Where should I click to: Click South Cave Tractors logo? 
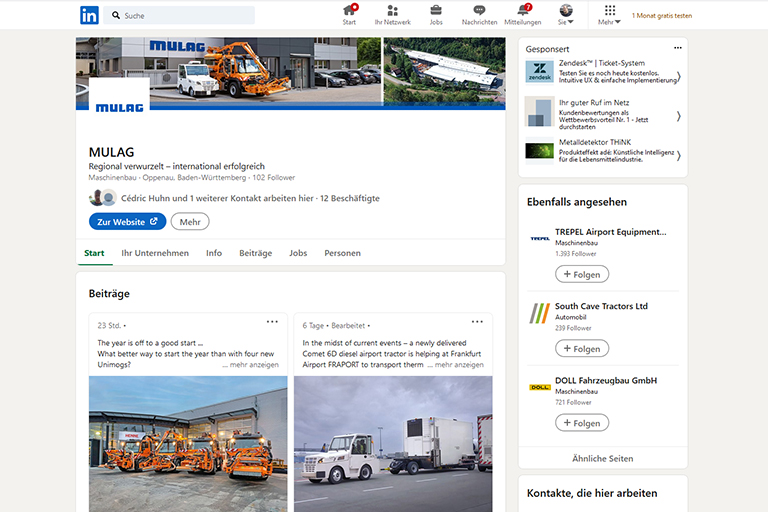pos(540,313)
